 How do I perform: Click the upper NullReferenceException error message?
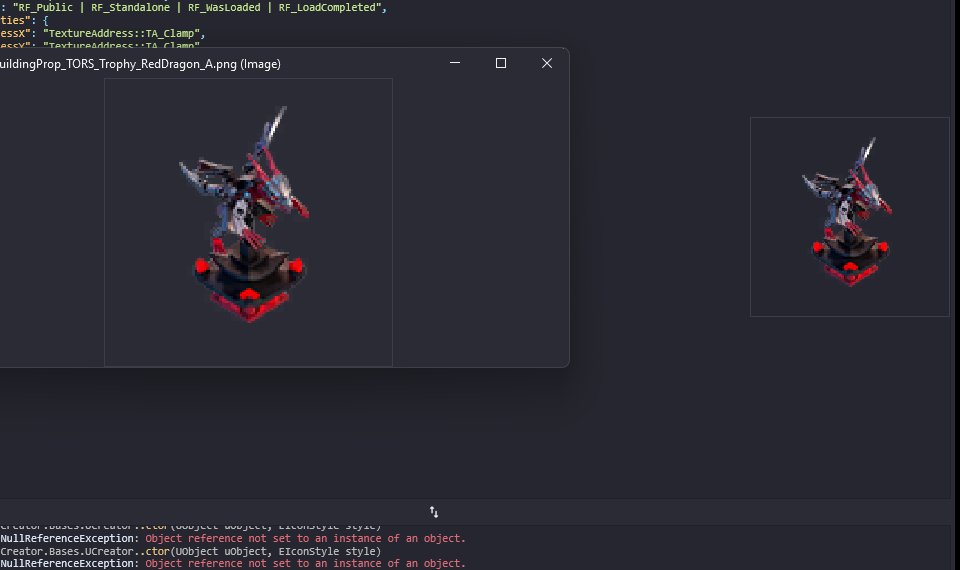pyautogui.click(x=306, y=538)
